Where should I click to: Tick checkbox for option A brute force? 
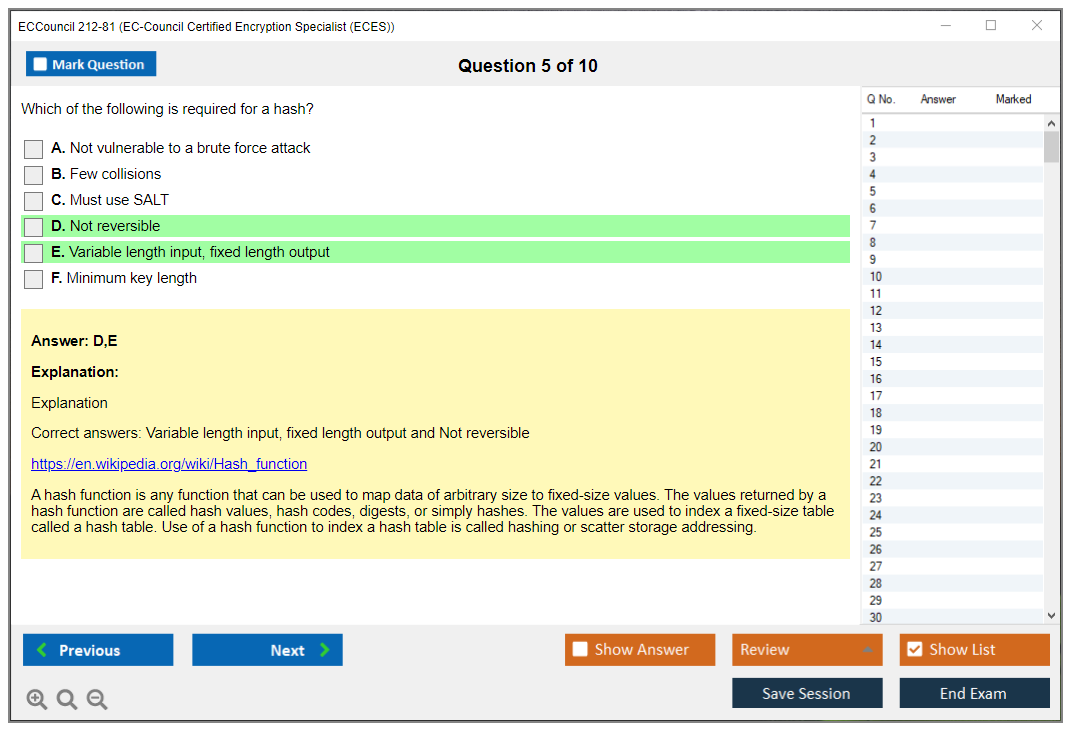[34, 149]
